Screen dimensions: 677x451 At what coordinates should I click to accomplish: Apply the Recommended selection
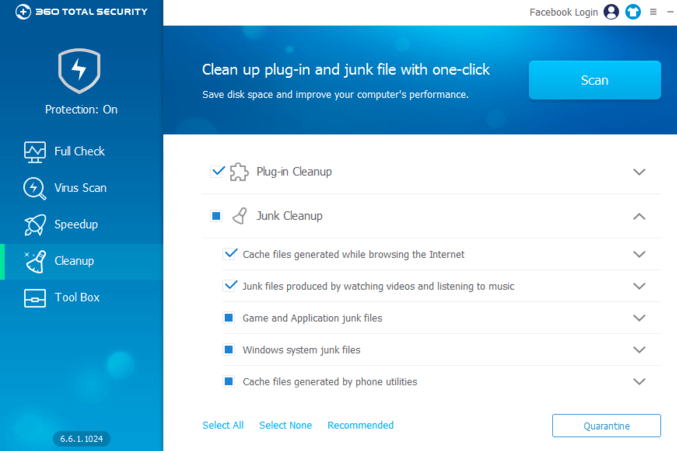(361, 426)
